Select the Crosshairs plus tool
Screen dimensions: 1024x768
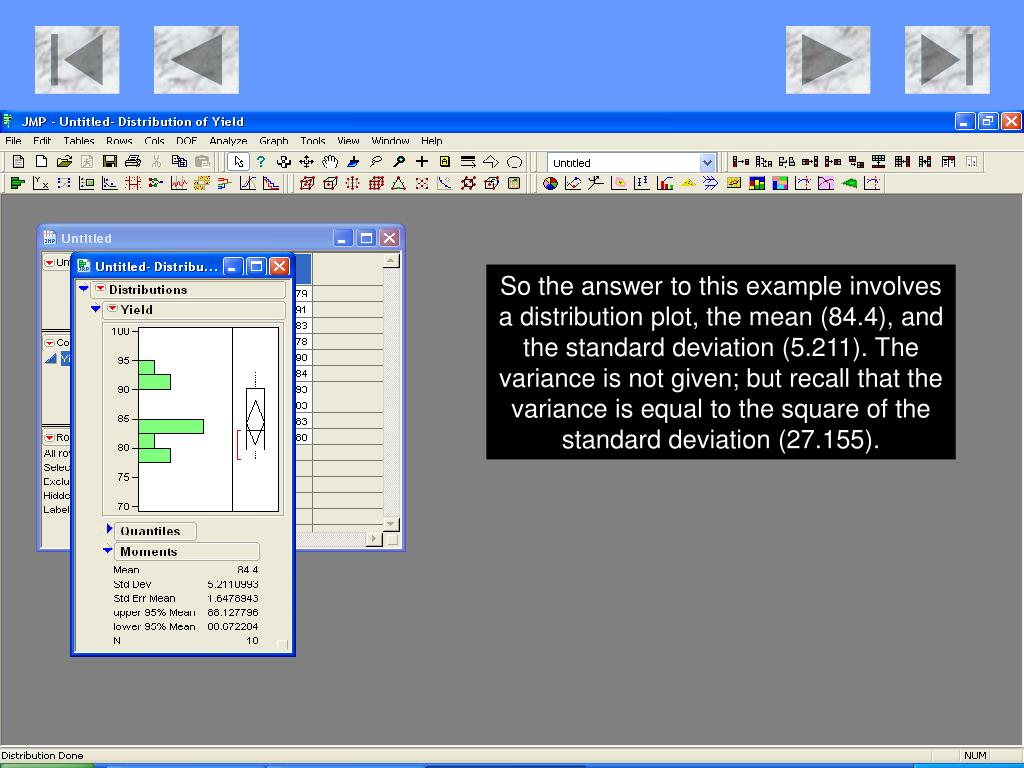pos(422,161)
